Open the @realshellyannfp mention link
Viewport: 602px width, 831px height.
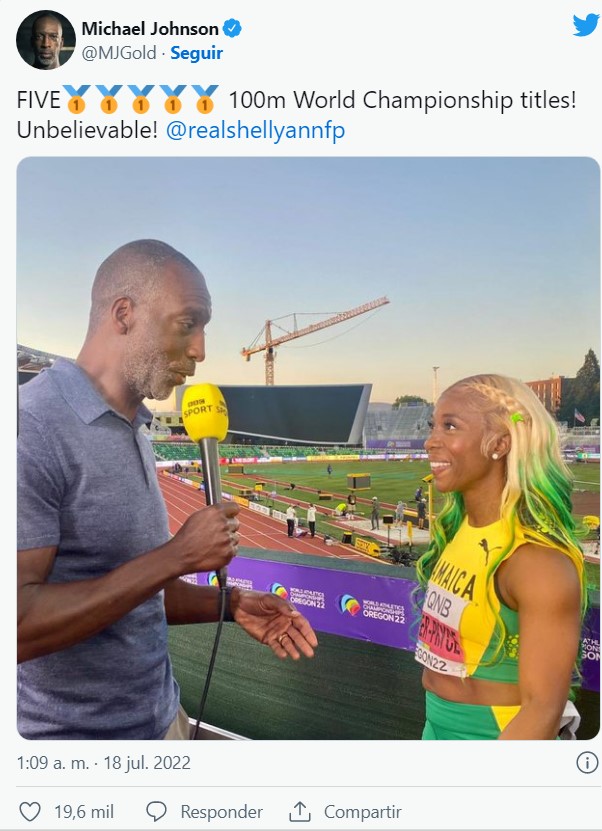[x=255, y=130]
